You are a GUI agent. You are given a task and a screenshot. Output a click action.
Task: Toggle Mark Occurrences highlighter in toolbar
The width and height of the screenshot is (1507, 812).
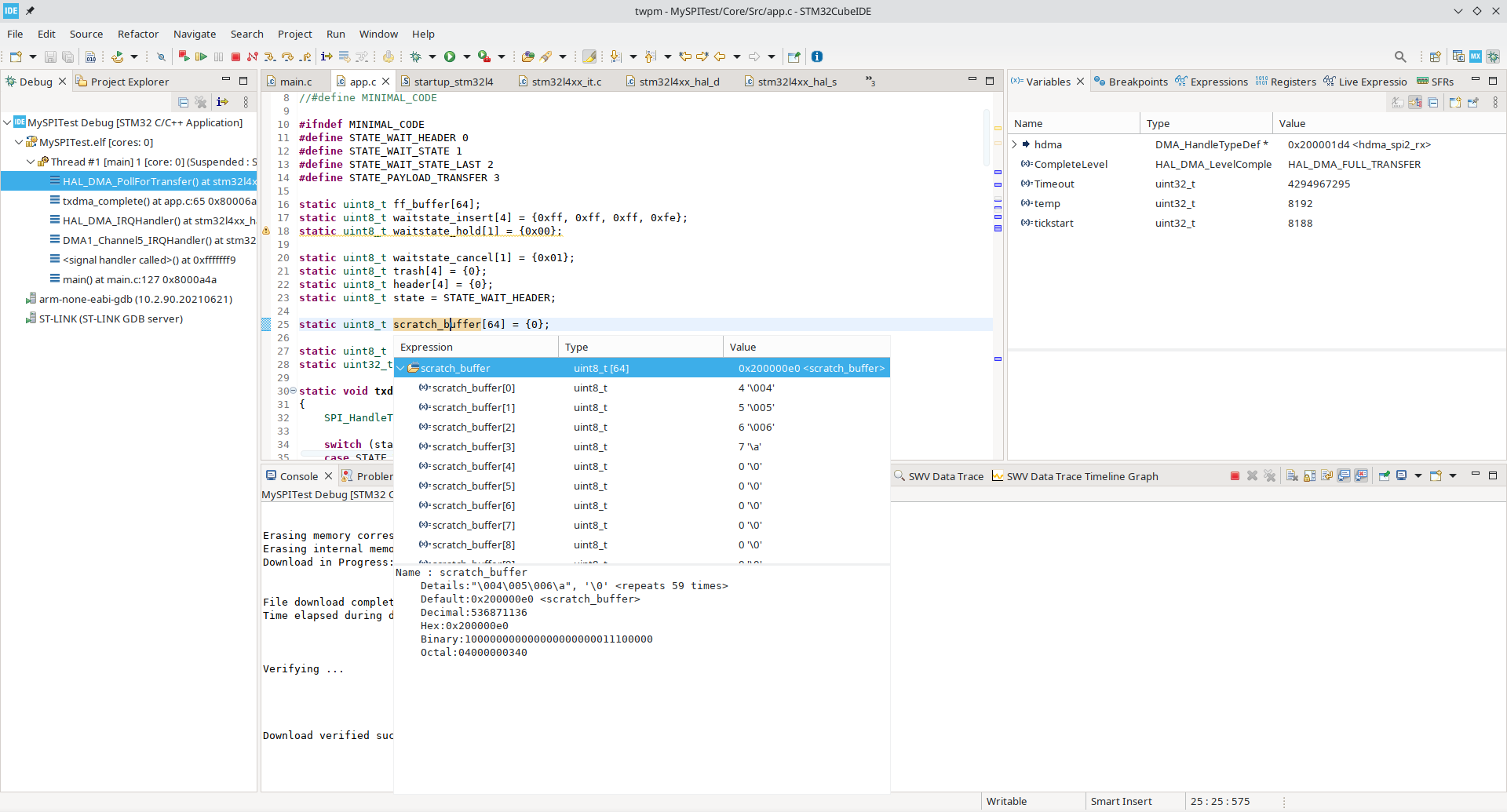point(589,56)
